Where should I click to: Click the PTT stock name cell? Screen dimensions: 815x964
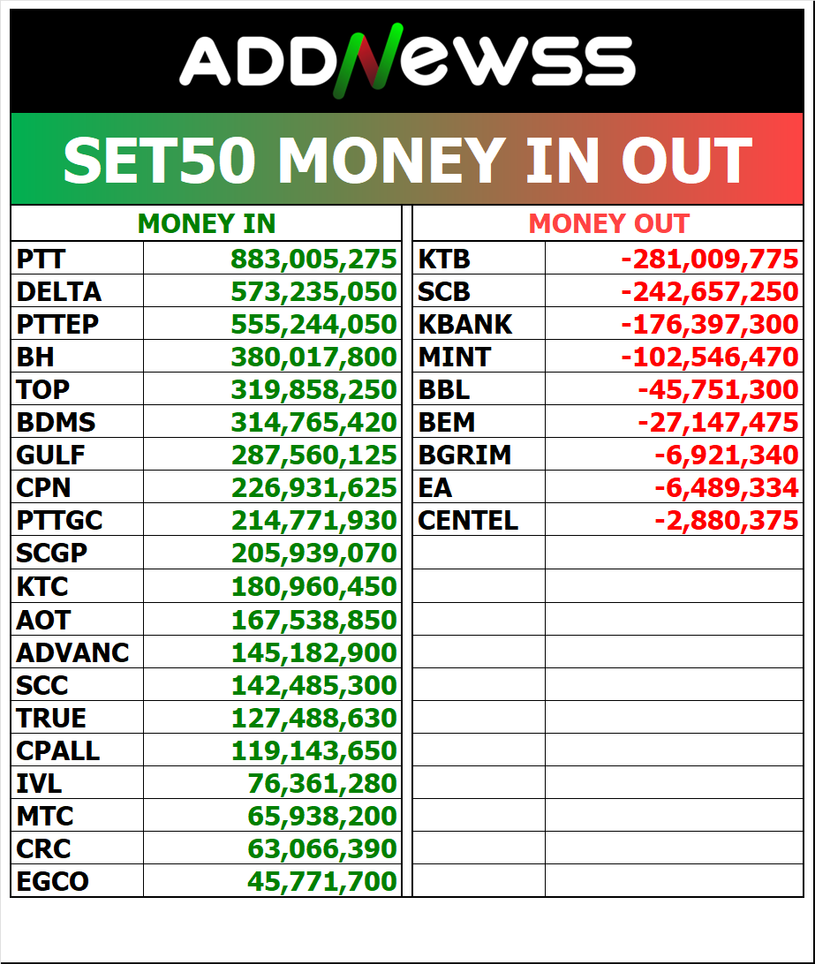tap(77, 260)
